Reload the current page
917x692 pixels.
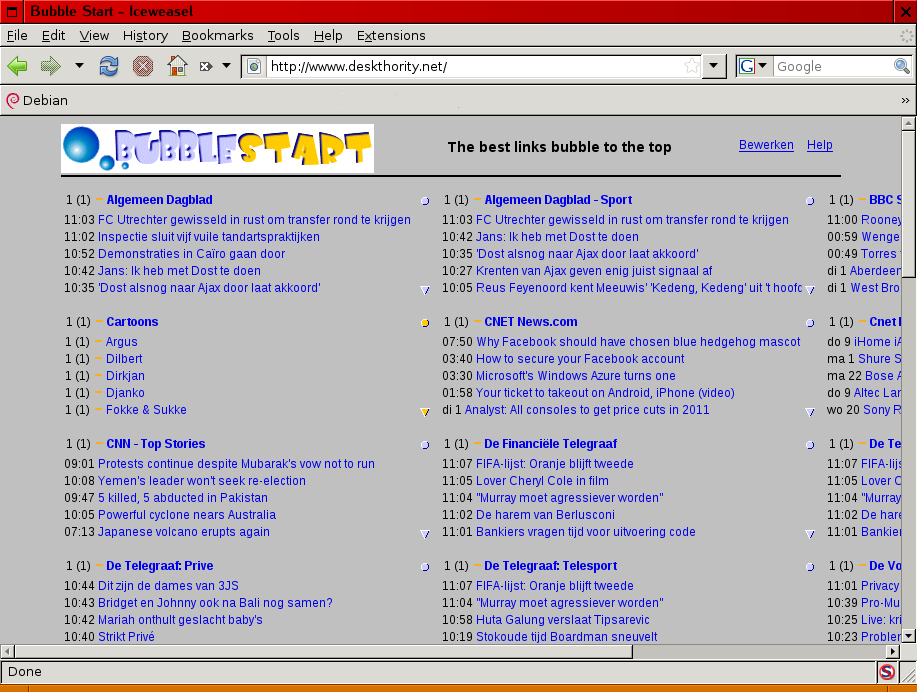coord(108,65)
